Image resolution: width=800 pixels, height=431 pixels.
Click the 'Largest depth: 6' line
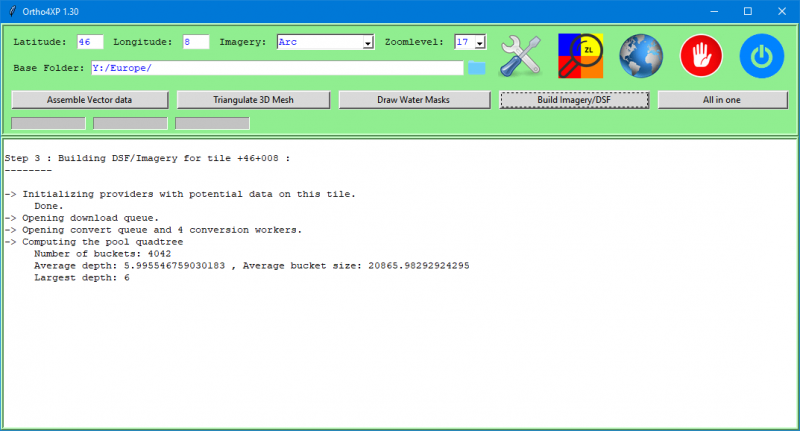click(x=82, y=277)
